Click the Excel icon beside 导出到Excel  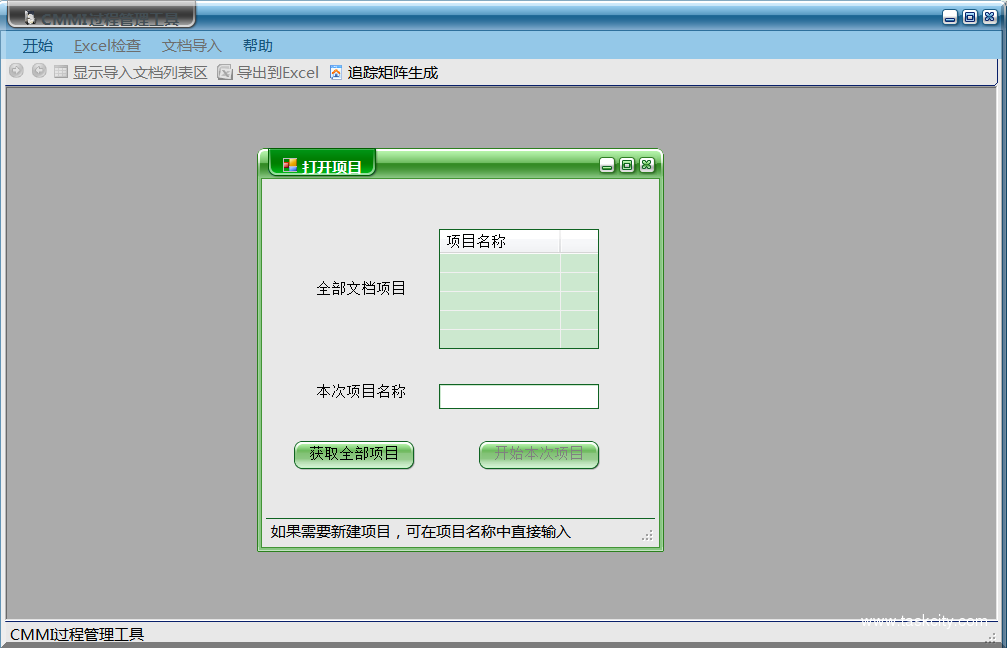[x=224, y=71]
